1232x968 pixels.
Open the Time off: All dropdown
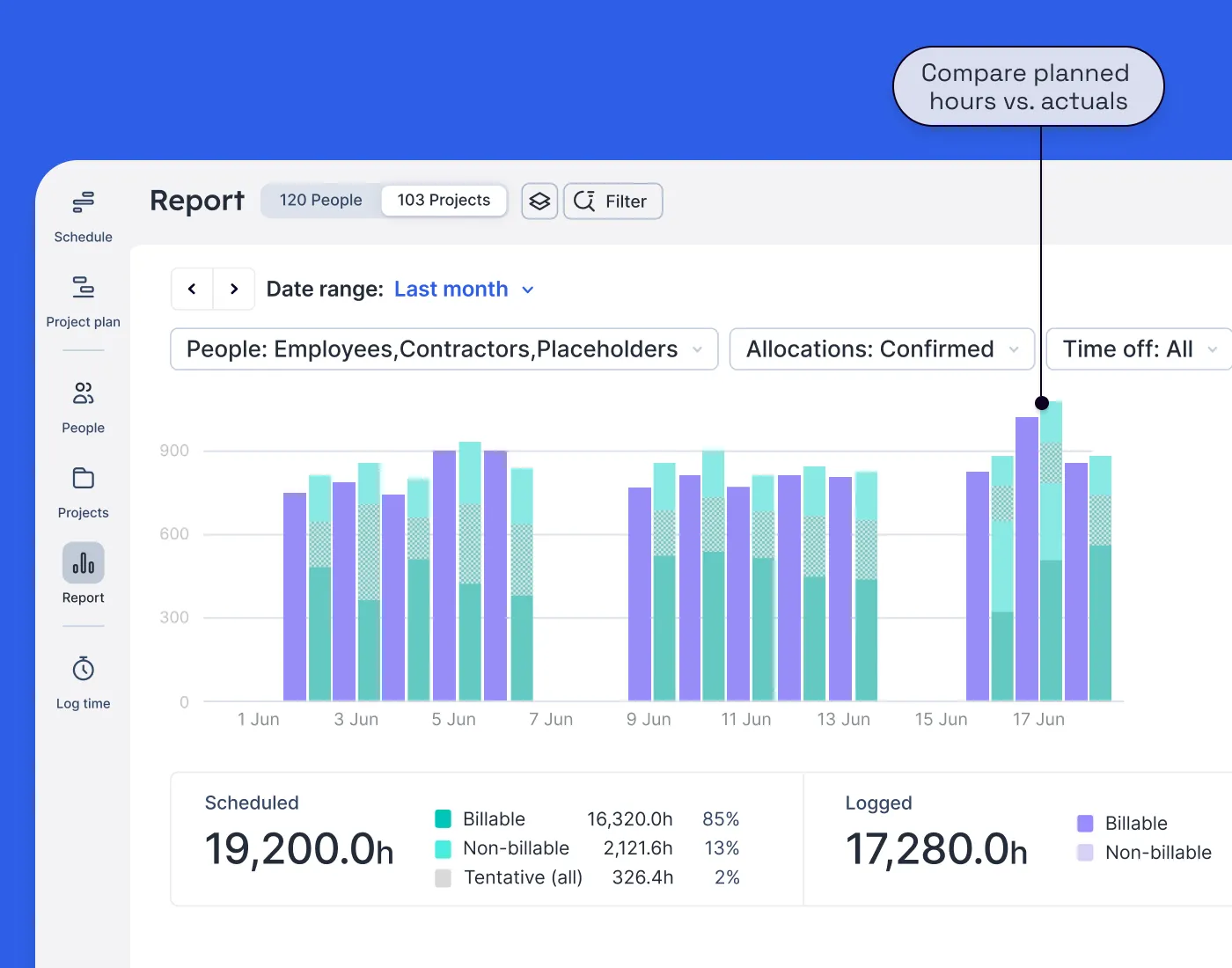click(x=1137, y=348)
